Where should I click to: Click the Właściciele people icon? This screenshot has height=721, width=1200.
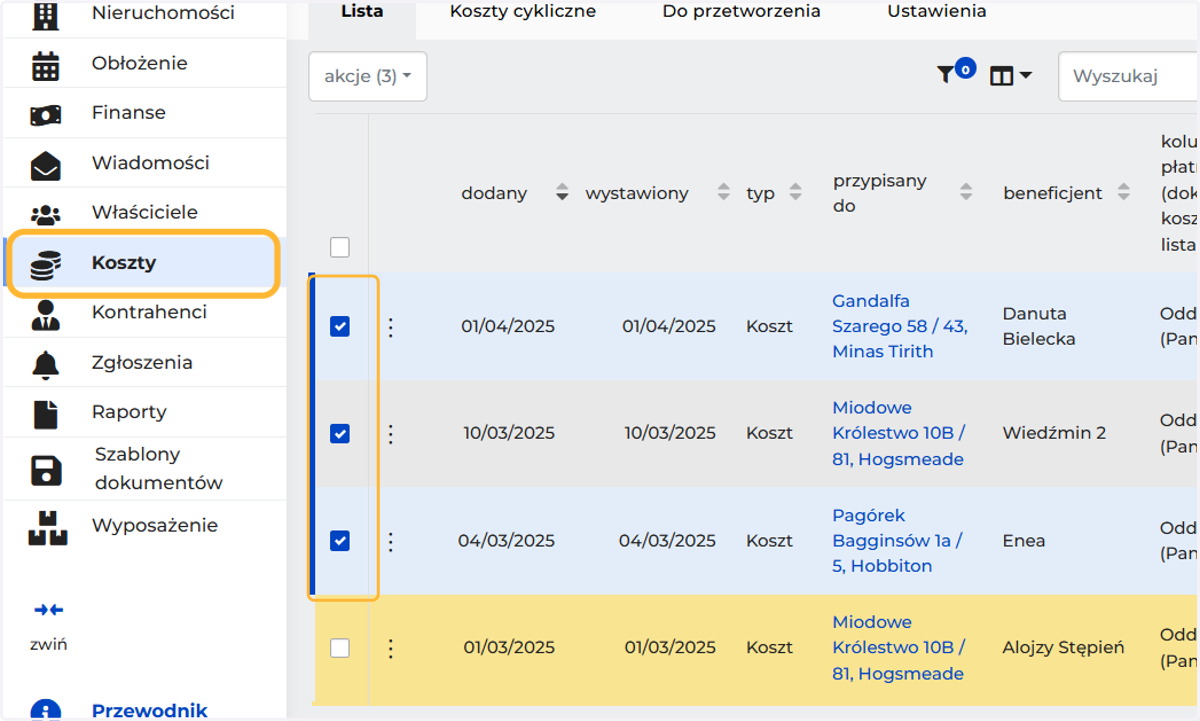point(46,214)
